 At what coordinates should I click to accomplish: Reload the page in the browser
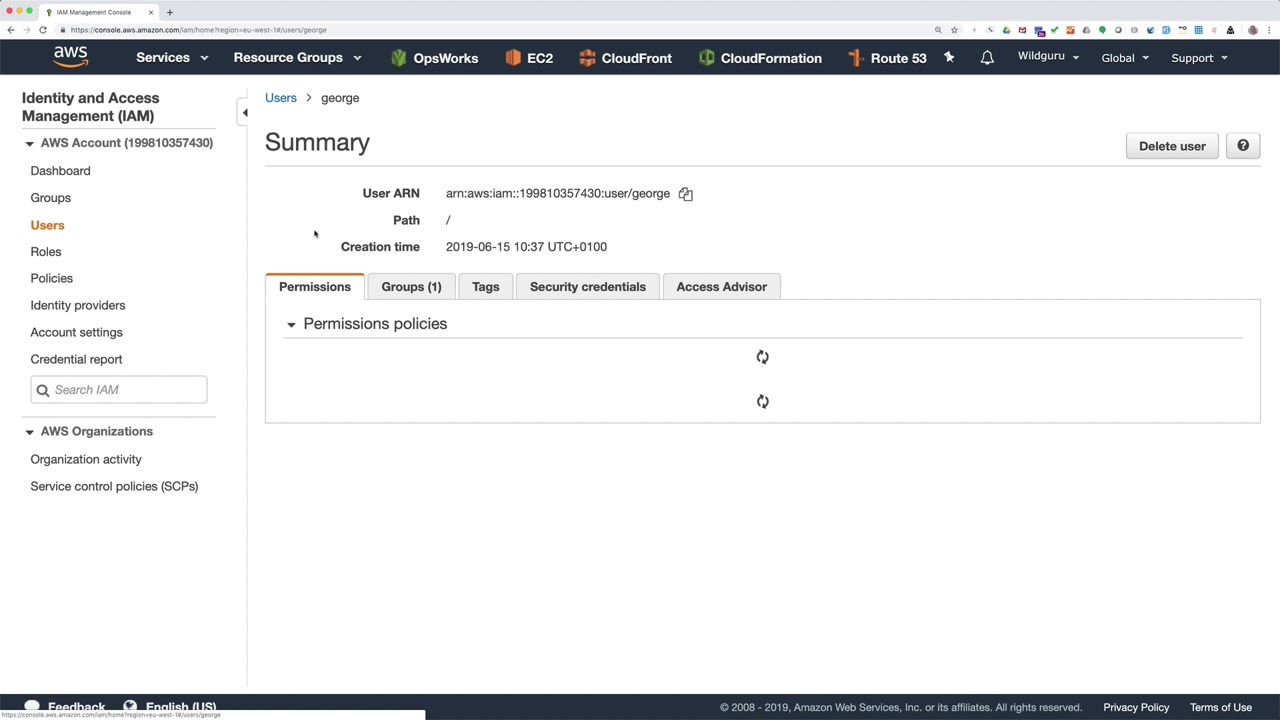pyautogui.click(x=43, y=30)
